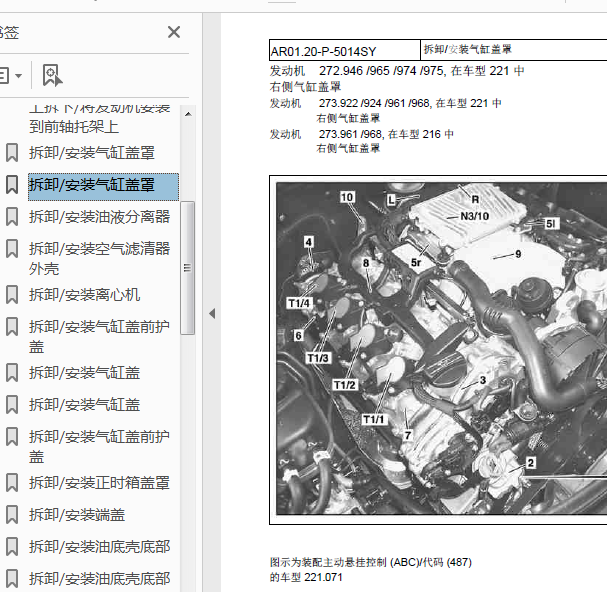This screenshot has width=607, height=592.
Task: Open the first 拆卸/安装气缸盖 bookmark
Action: tap(84, 373)
